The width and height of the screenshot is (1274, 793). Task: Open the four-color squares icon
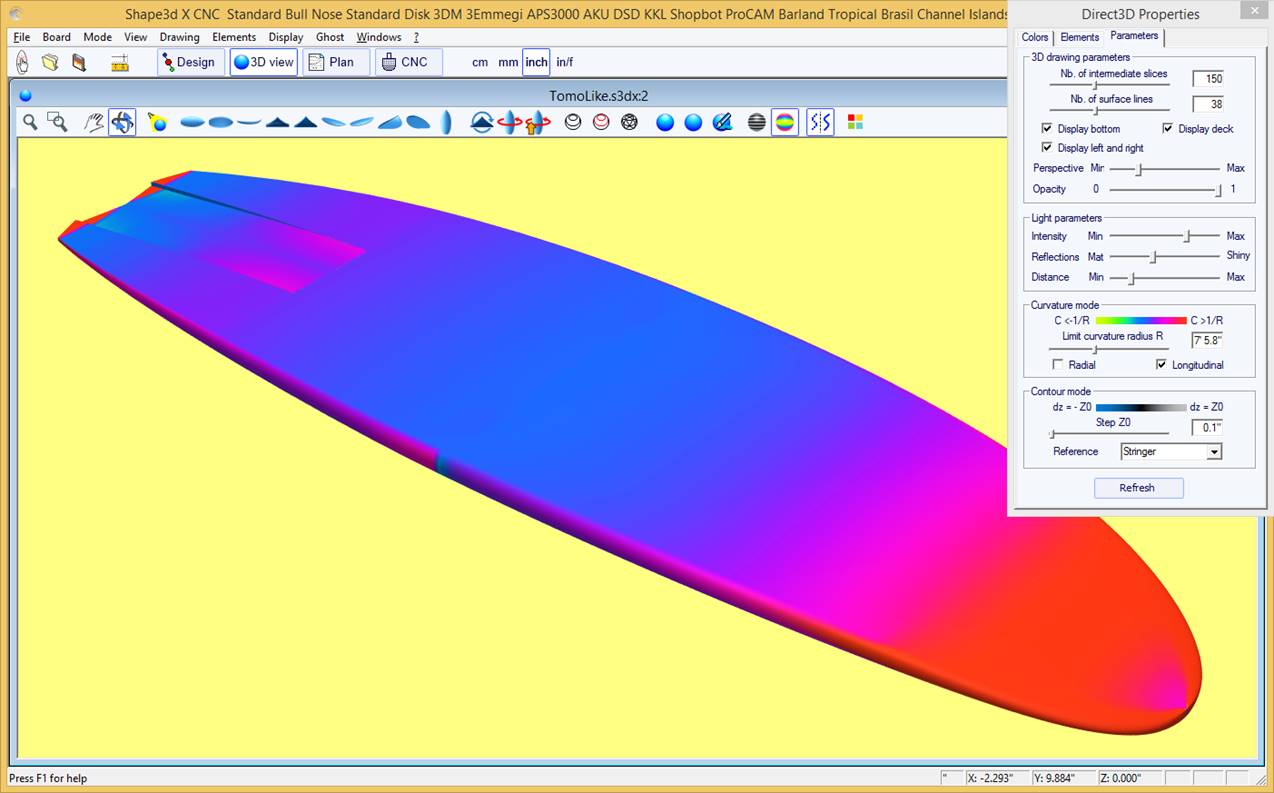click(855, 122)
